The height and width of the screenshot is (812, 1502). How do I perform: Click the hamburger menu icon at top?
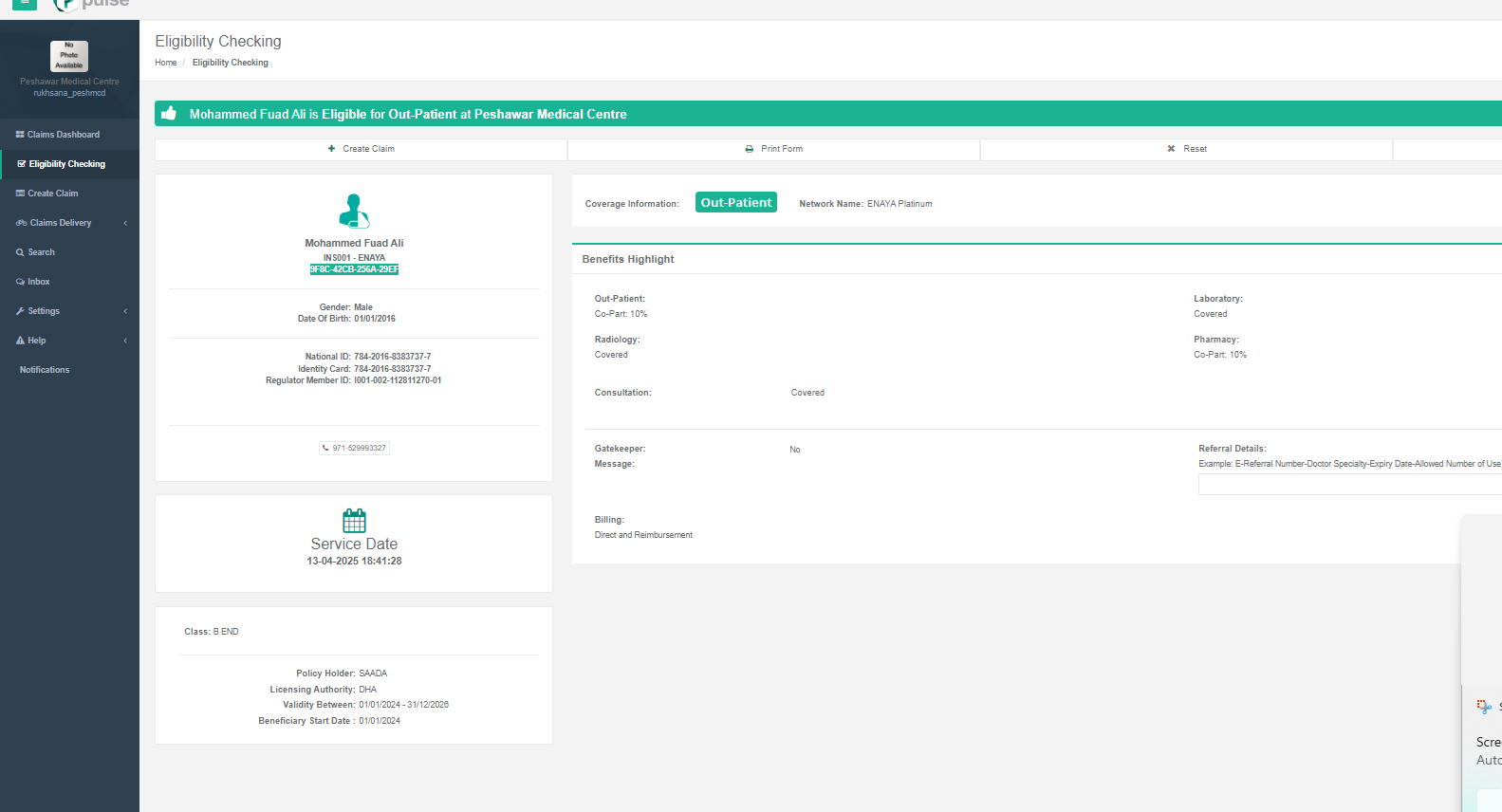click(x=25, y=3)
